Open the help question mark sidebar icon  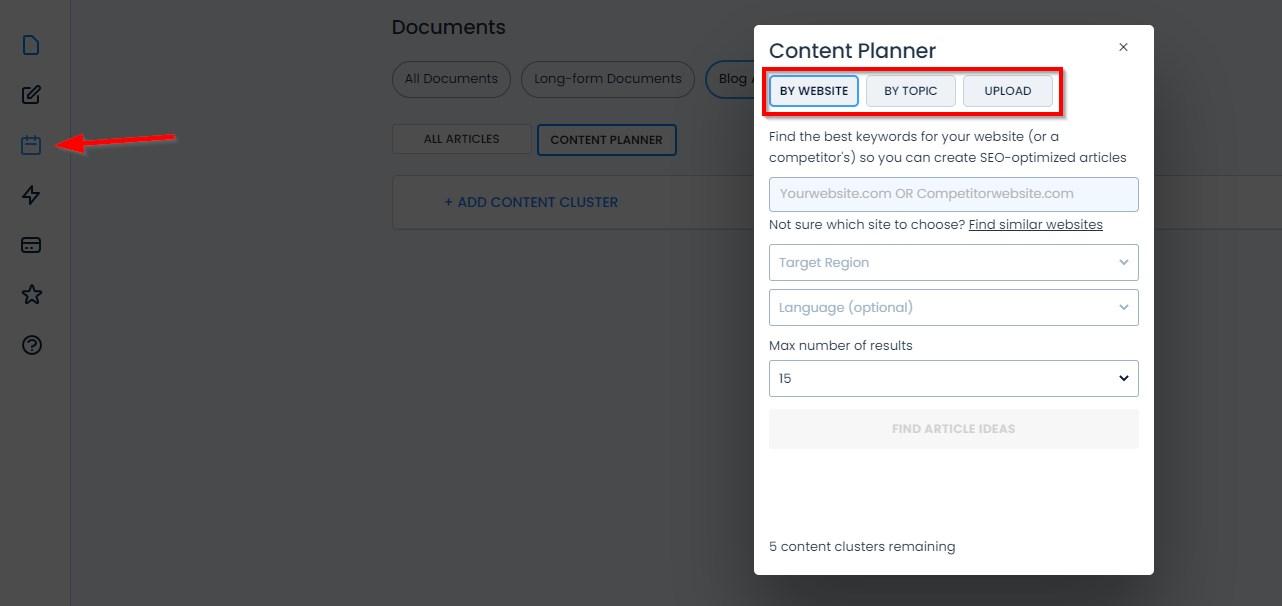(x=31, y=345)
